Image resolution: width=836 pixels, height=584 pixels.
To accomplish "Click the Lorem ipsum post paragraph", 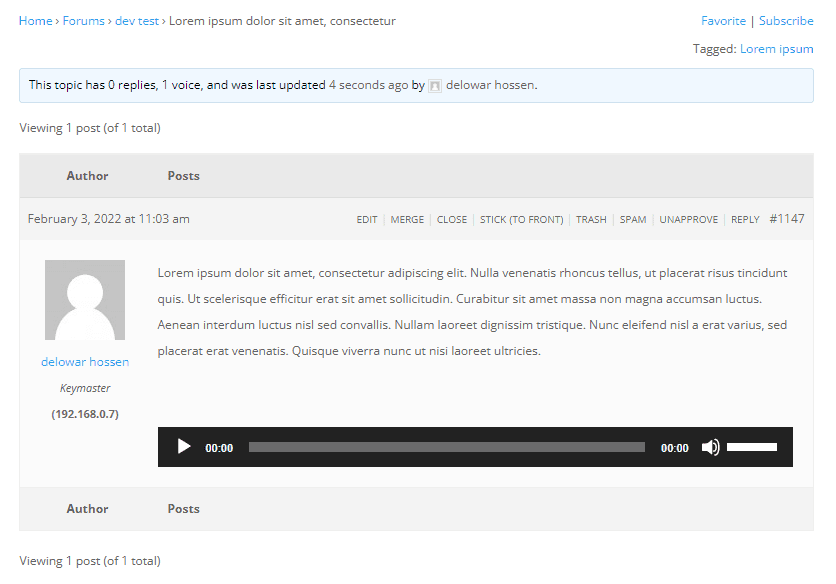I will pos(472,312).
